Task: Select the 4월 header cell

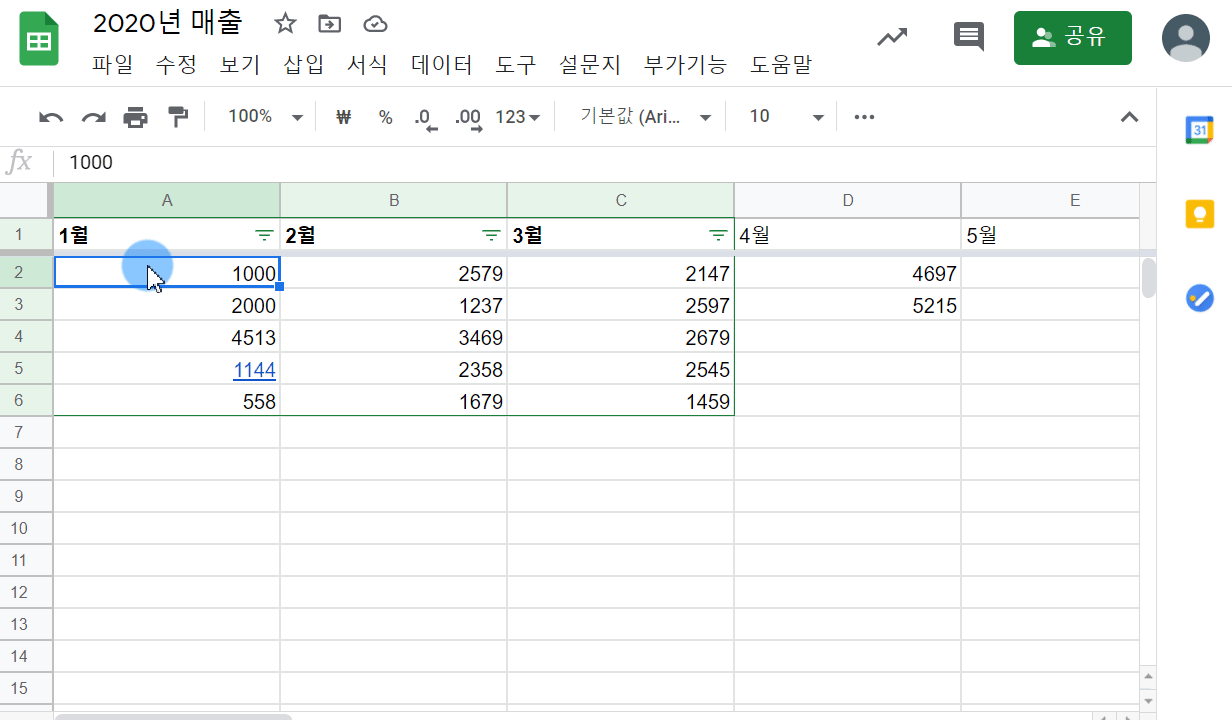Action: [x=848, y=236]
